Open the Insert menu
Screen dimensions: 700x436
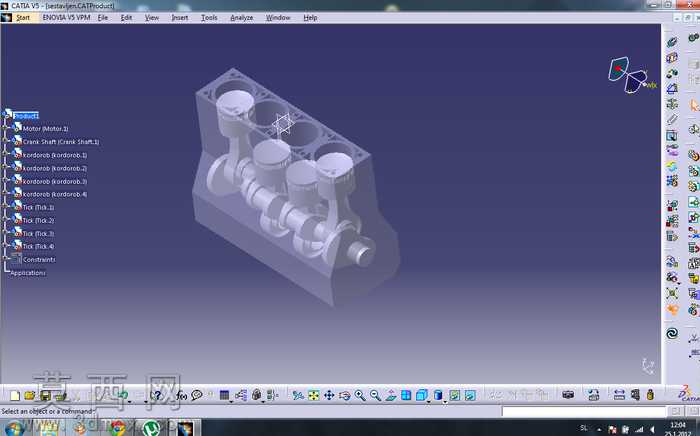click(179, 17)
